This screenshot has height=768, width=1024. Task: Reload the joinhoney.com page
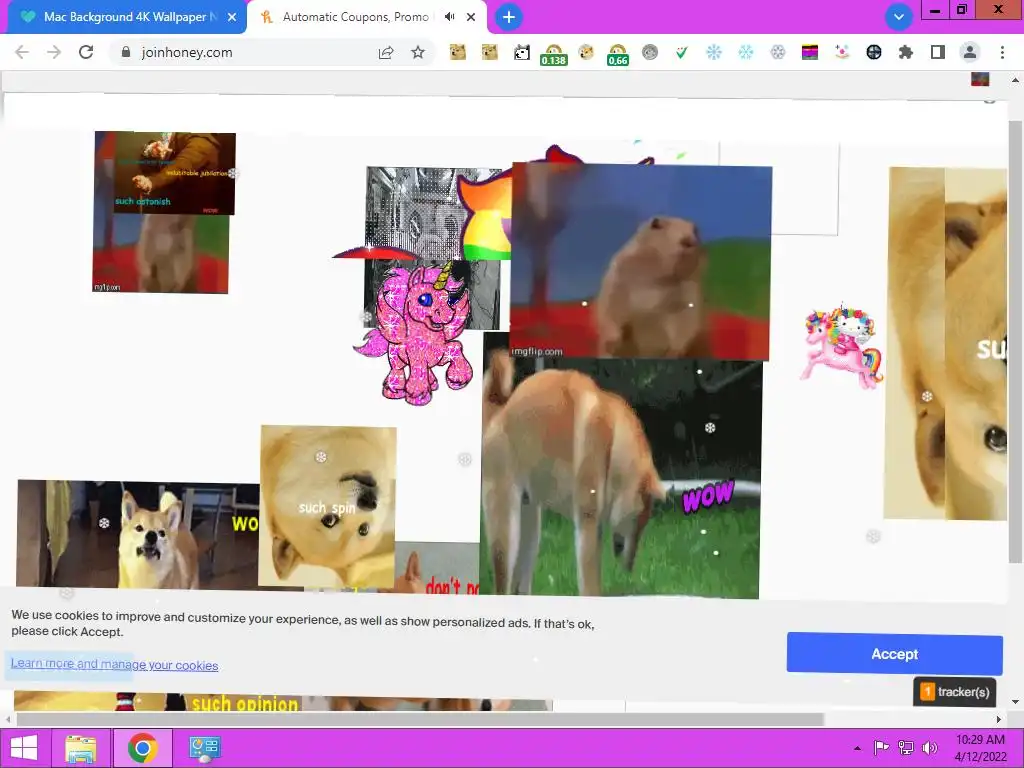tap(86, 52)
